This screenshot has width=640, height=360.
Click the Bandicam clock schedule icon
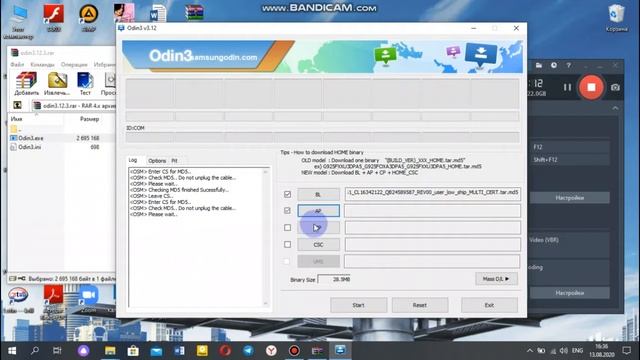553,65
